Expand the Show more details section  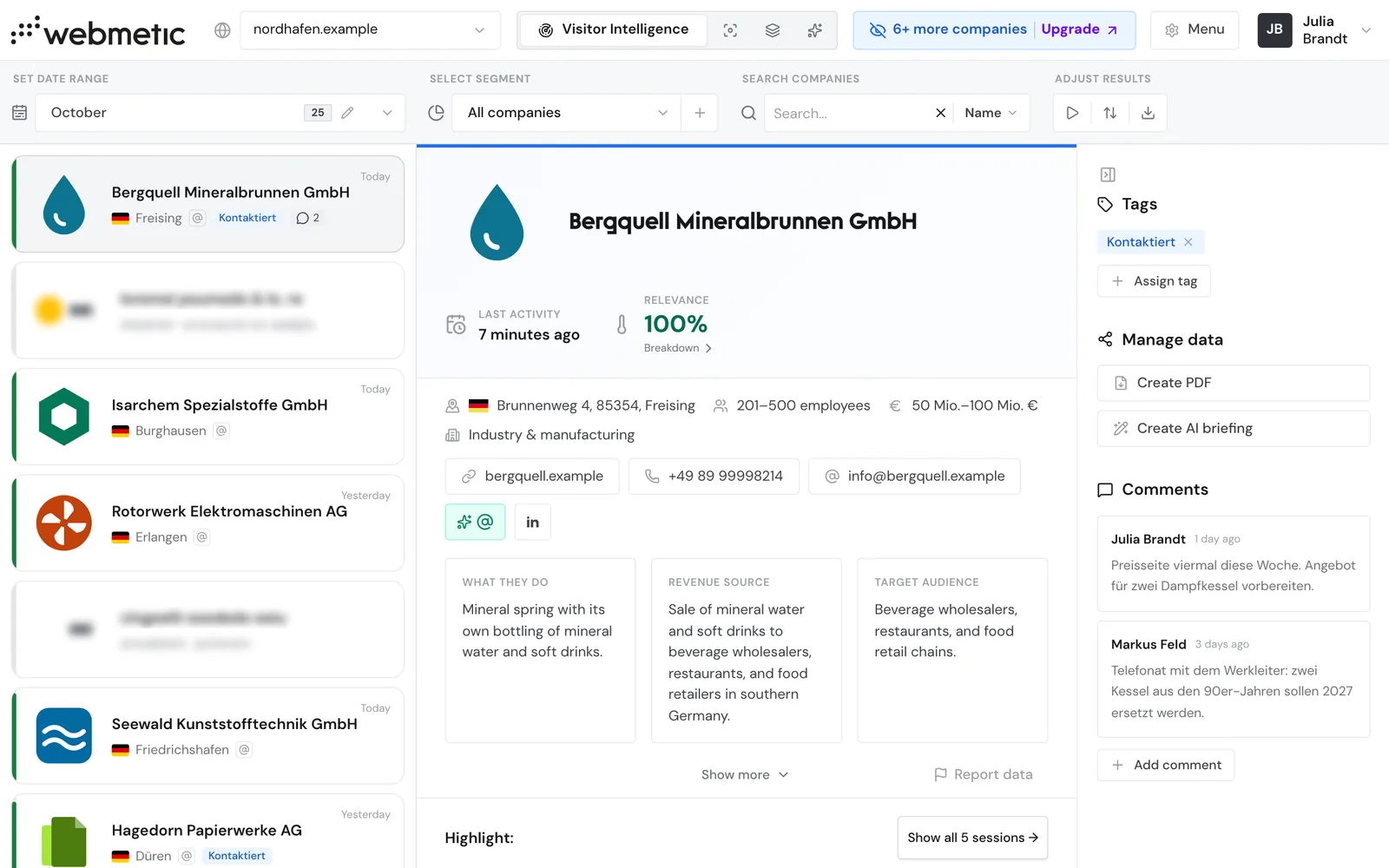pos(745,774)
